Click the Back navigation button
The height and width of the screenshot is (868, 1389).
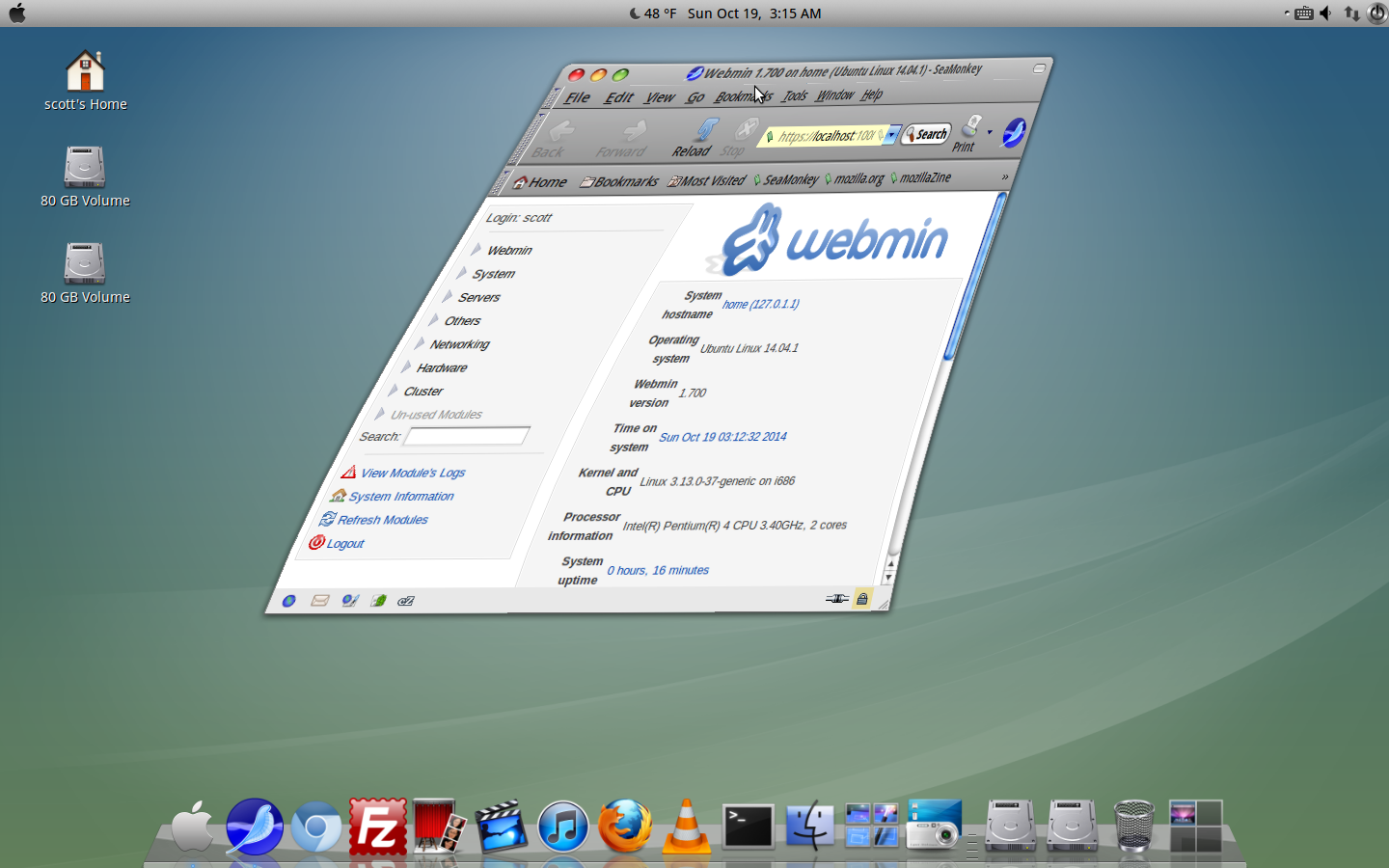click(x=554, y=140)
